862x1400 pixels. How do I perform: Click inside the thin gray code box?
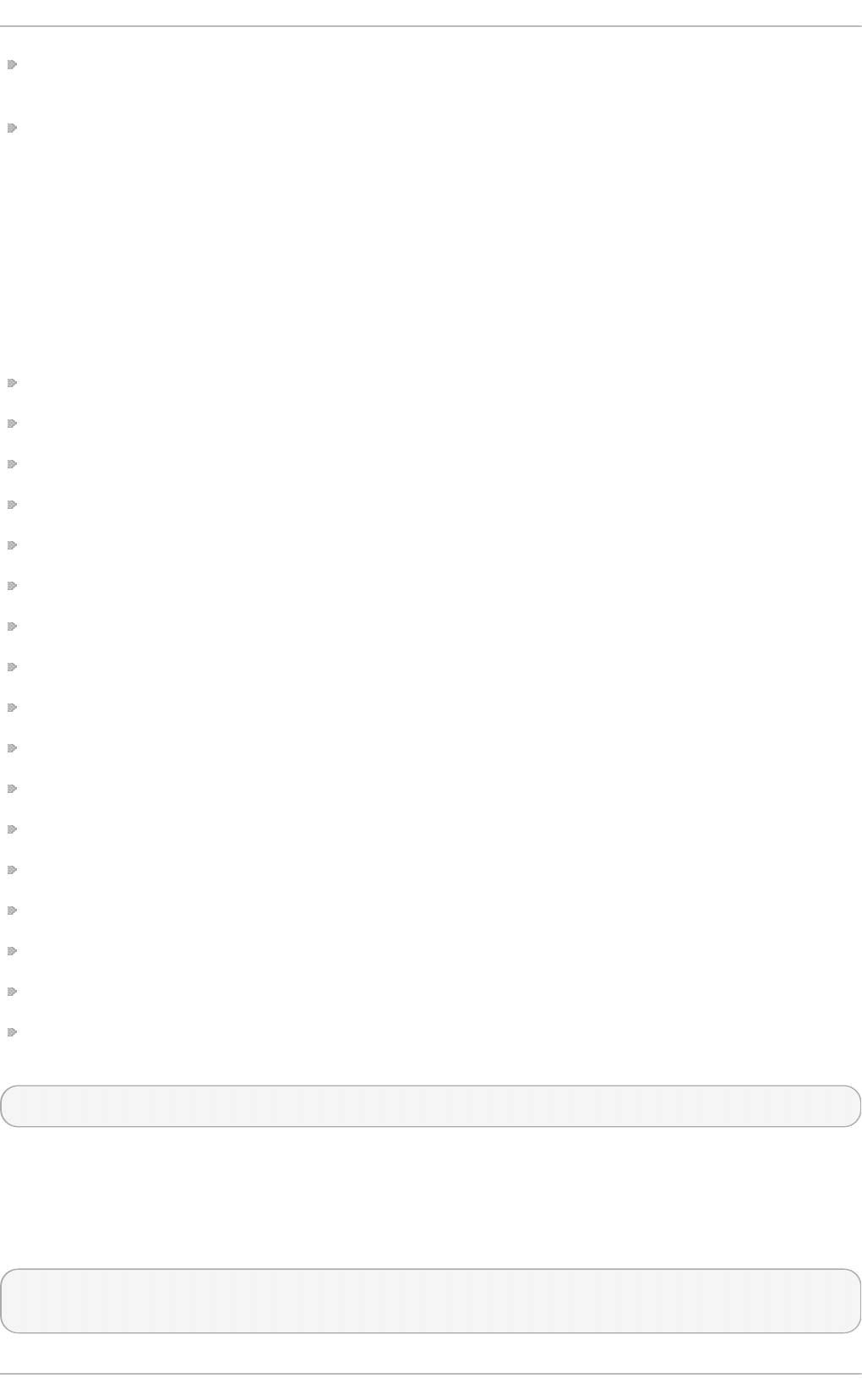(x=431, y=1106)
